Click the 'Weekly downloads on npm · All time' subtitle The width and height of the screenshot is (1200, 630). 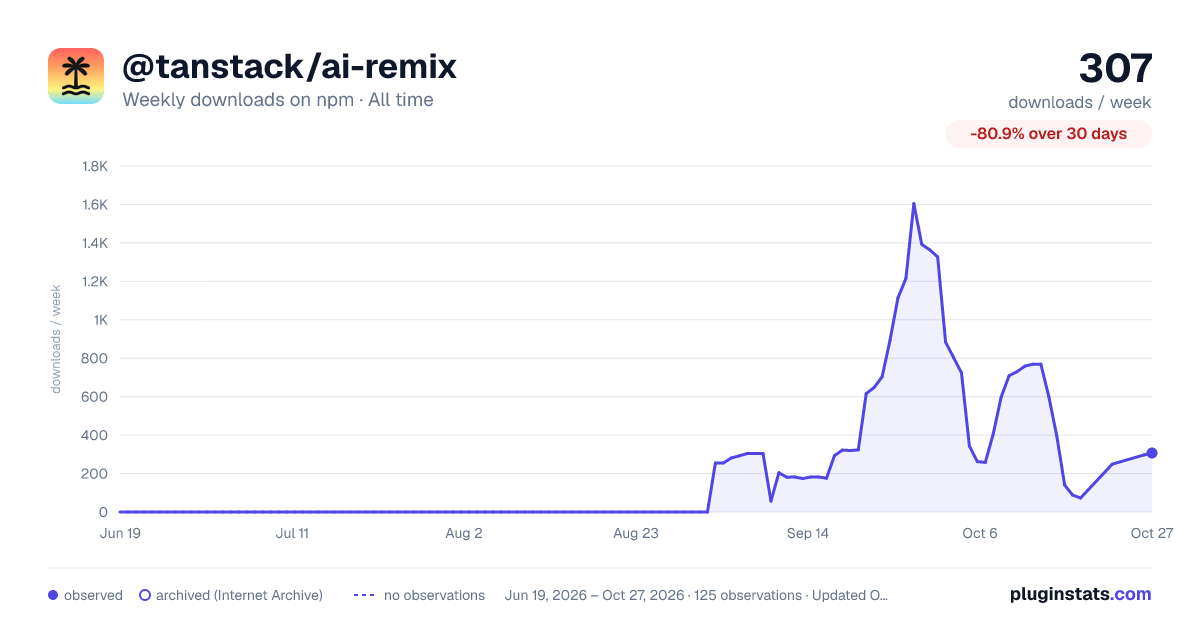(278, 100)
